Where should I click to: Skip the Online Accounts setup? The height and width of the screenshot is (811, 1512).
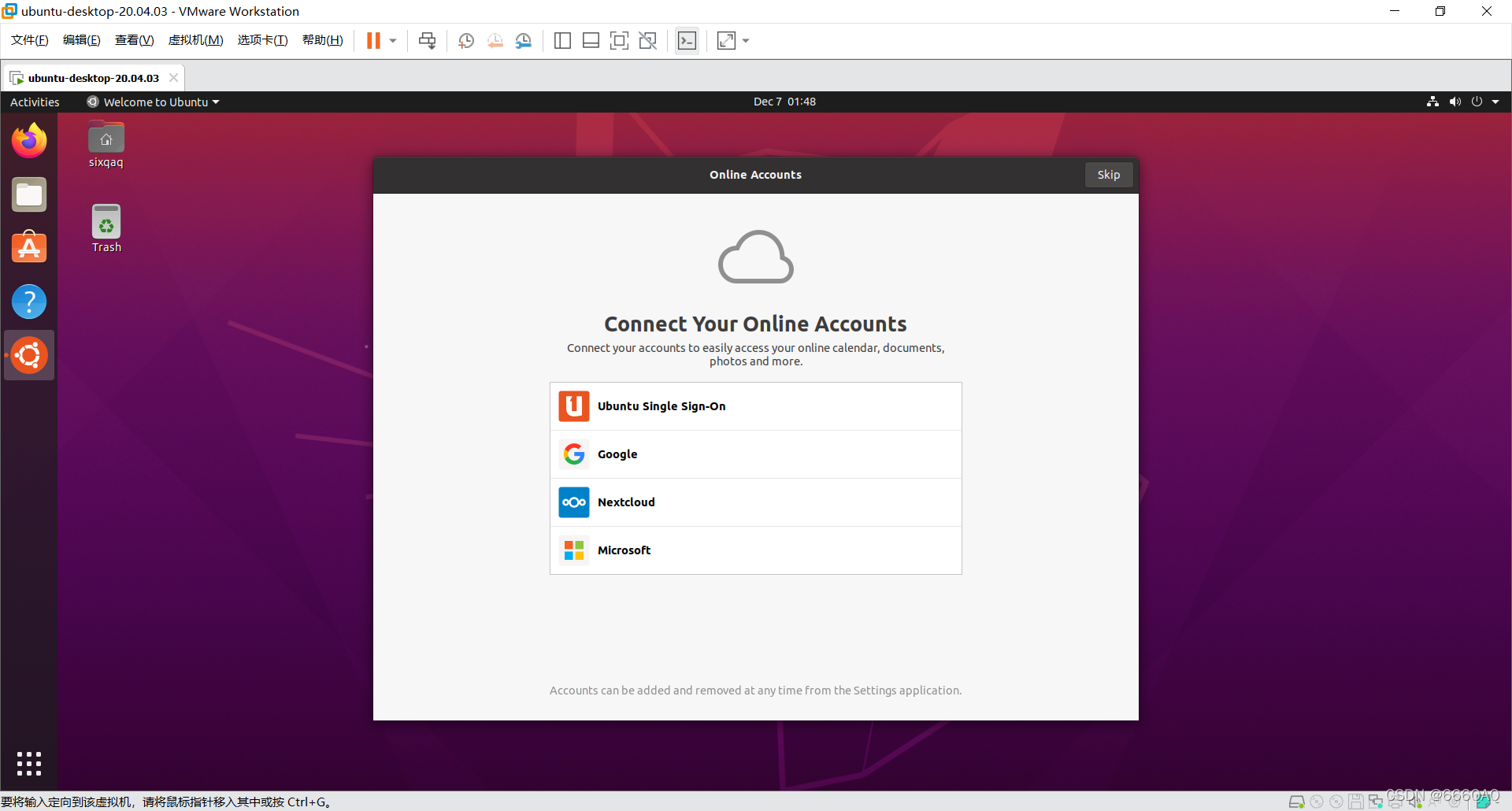[x=1108, y=175]
